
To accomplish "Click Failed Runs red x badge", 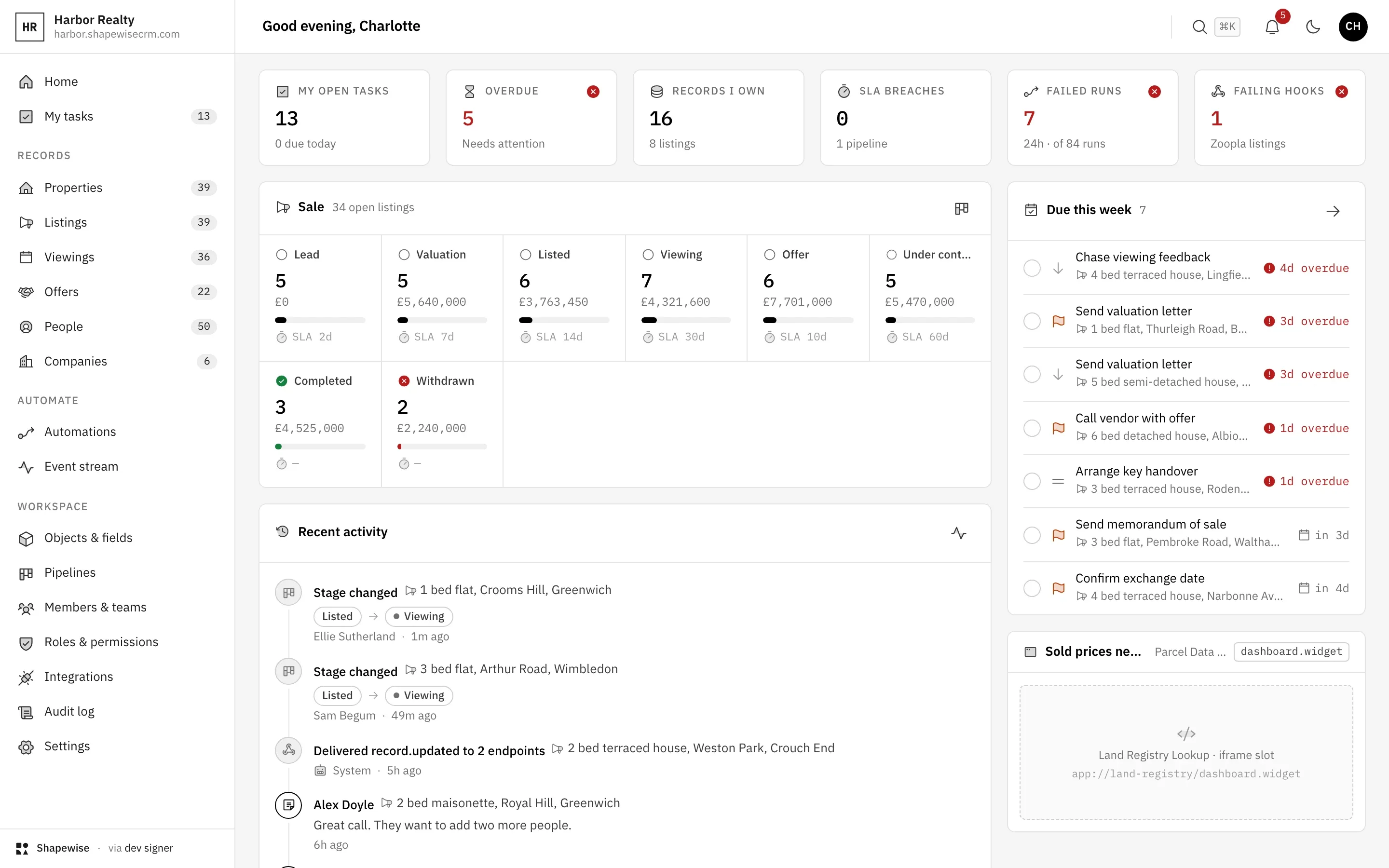I will click(x=1154, y=91).
